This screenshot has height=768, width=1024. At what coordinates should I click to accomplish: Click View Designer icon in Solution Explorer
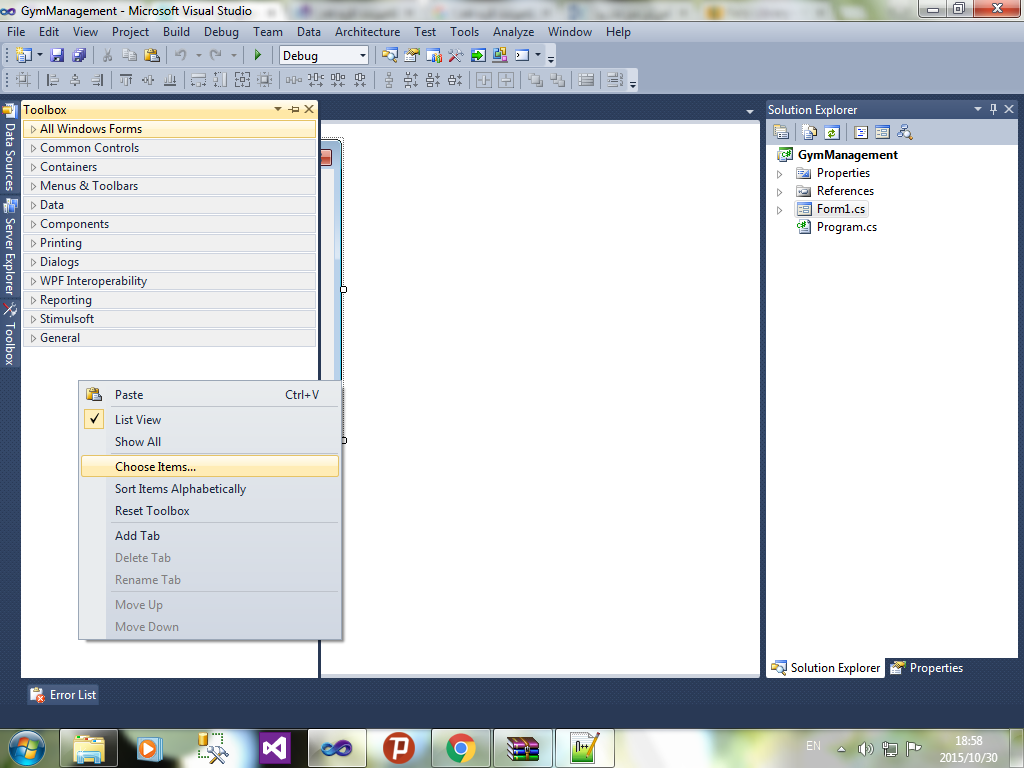pyautogui.click(x=882, y=132)
